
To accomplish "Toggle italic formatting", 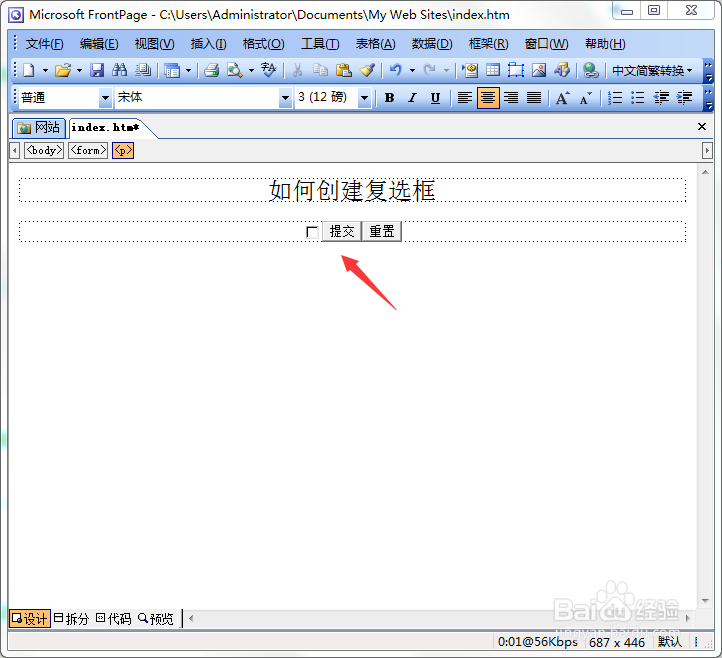I will (x=413, y=98).
